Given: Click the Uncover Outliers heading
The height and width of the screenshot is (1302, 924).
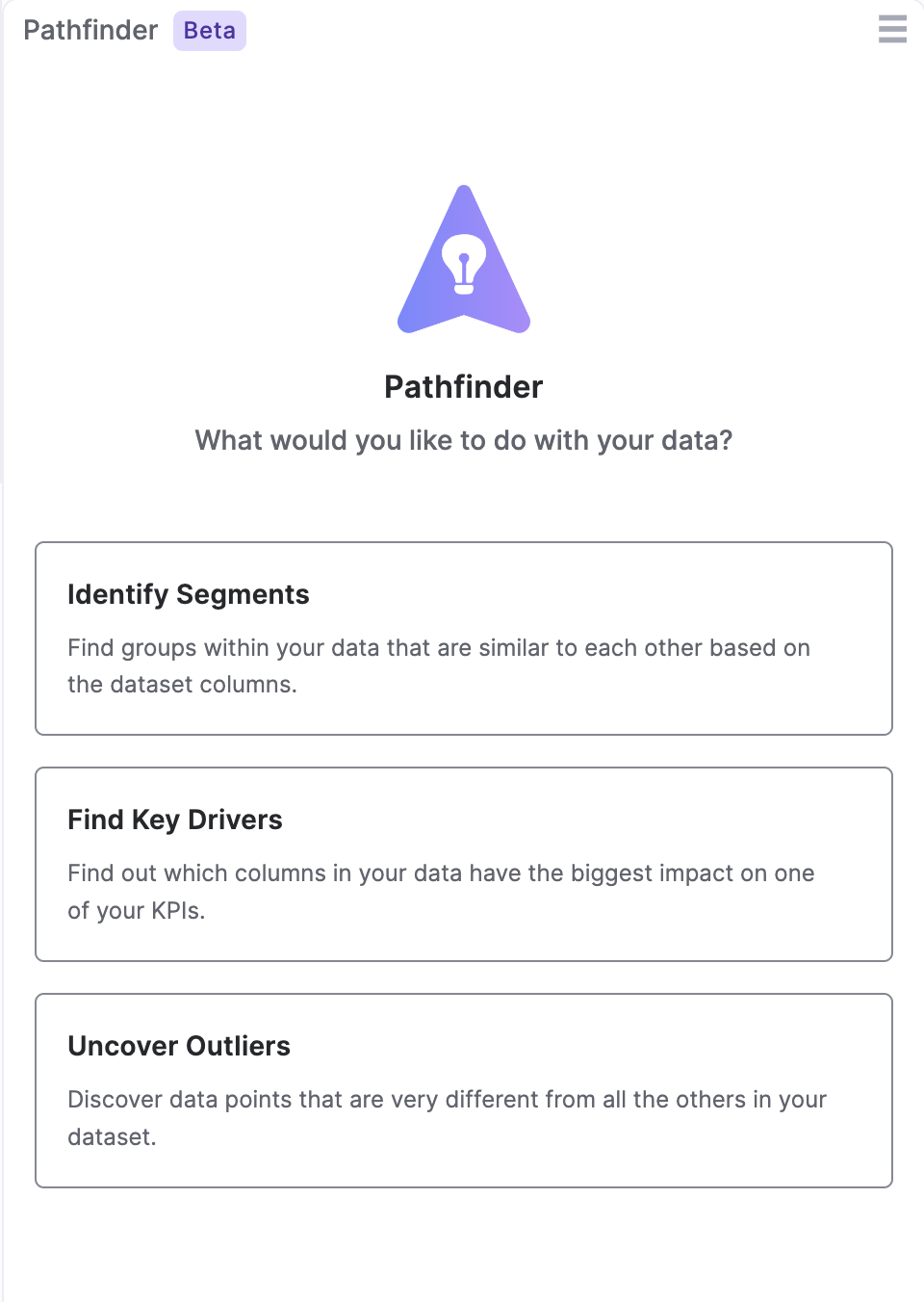Looking at the screenshot, I should coord(178,1046).
